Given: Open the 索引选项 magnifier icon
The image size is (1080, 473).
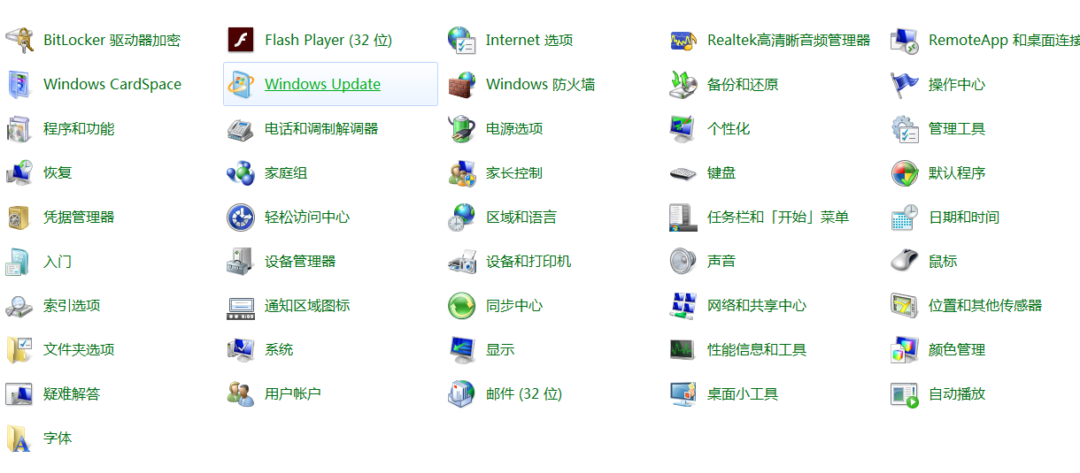Looking at the screenshot, I should pos(19,305).
